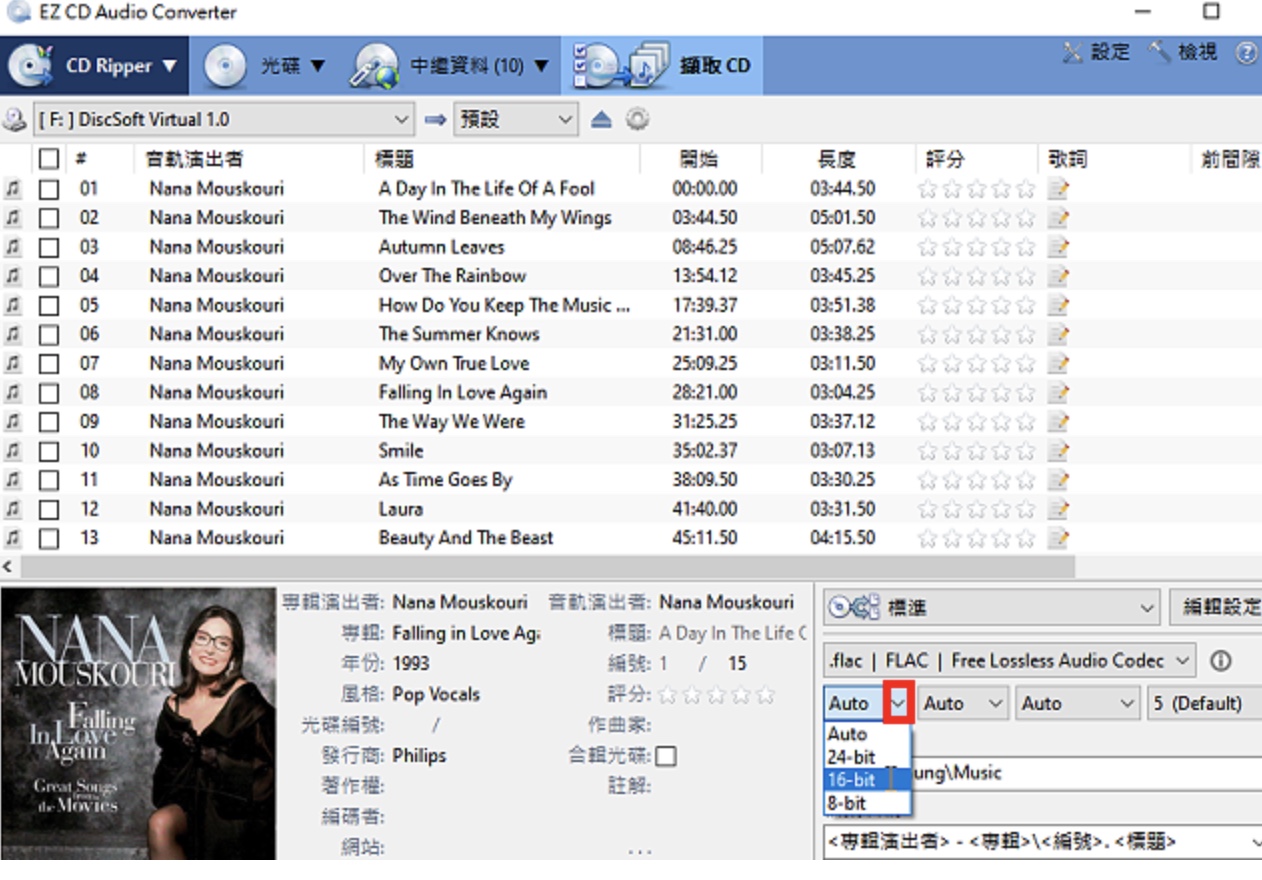Open the 檢視 view menu
The height and width of the screenshot is (880, 1262).
click(x=1183, y=52)
